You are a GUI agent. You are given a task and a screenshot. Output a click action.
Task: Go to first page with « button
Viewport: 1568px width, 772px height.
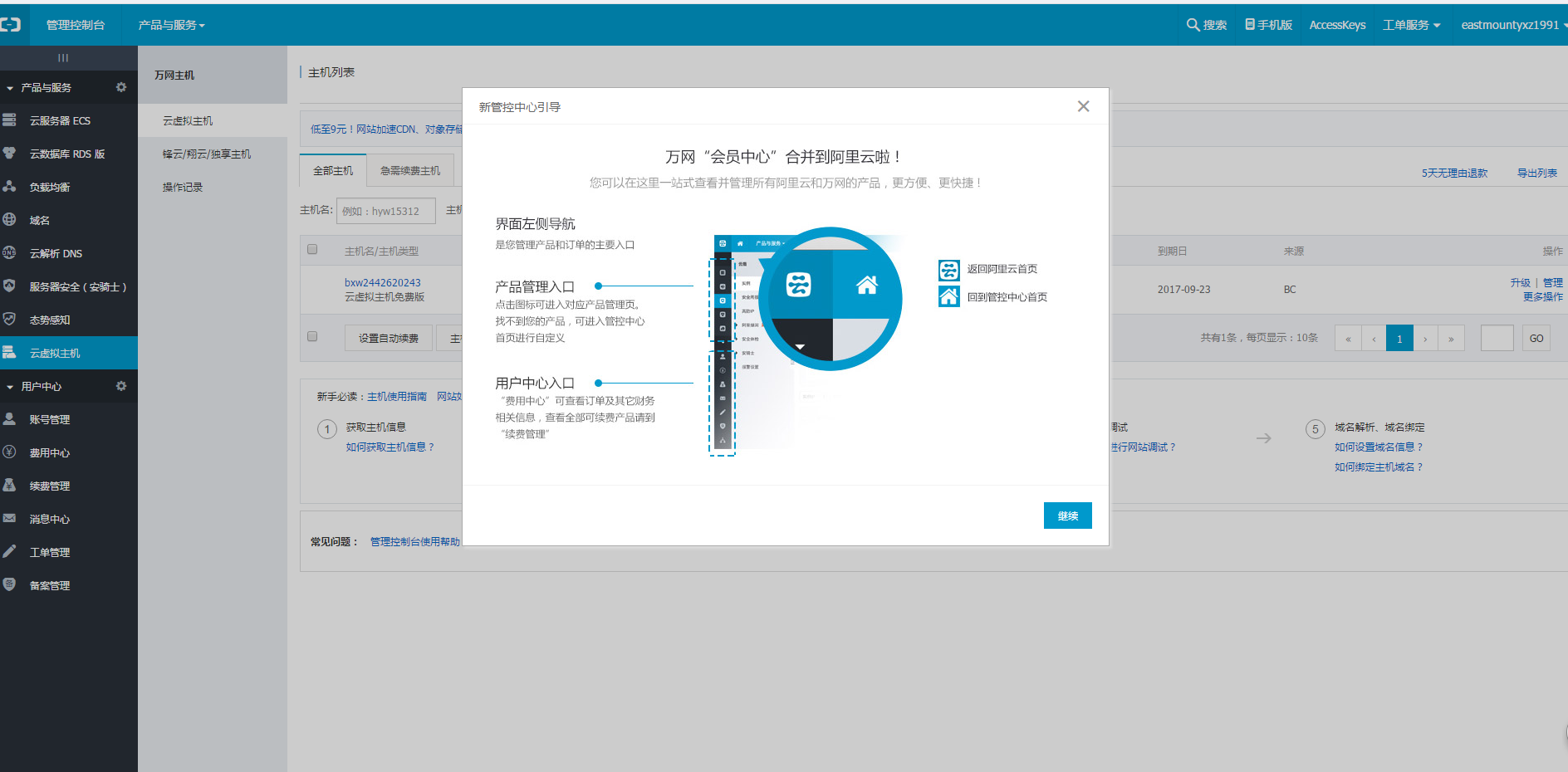point(1348,338)
